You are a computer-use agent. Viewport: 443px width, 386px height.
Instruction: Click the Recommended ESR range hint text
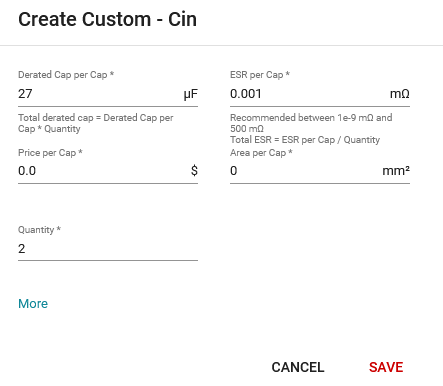pyautogui.click(x=311, y=123)
